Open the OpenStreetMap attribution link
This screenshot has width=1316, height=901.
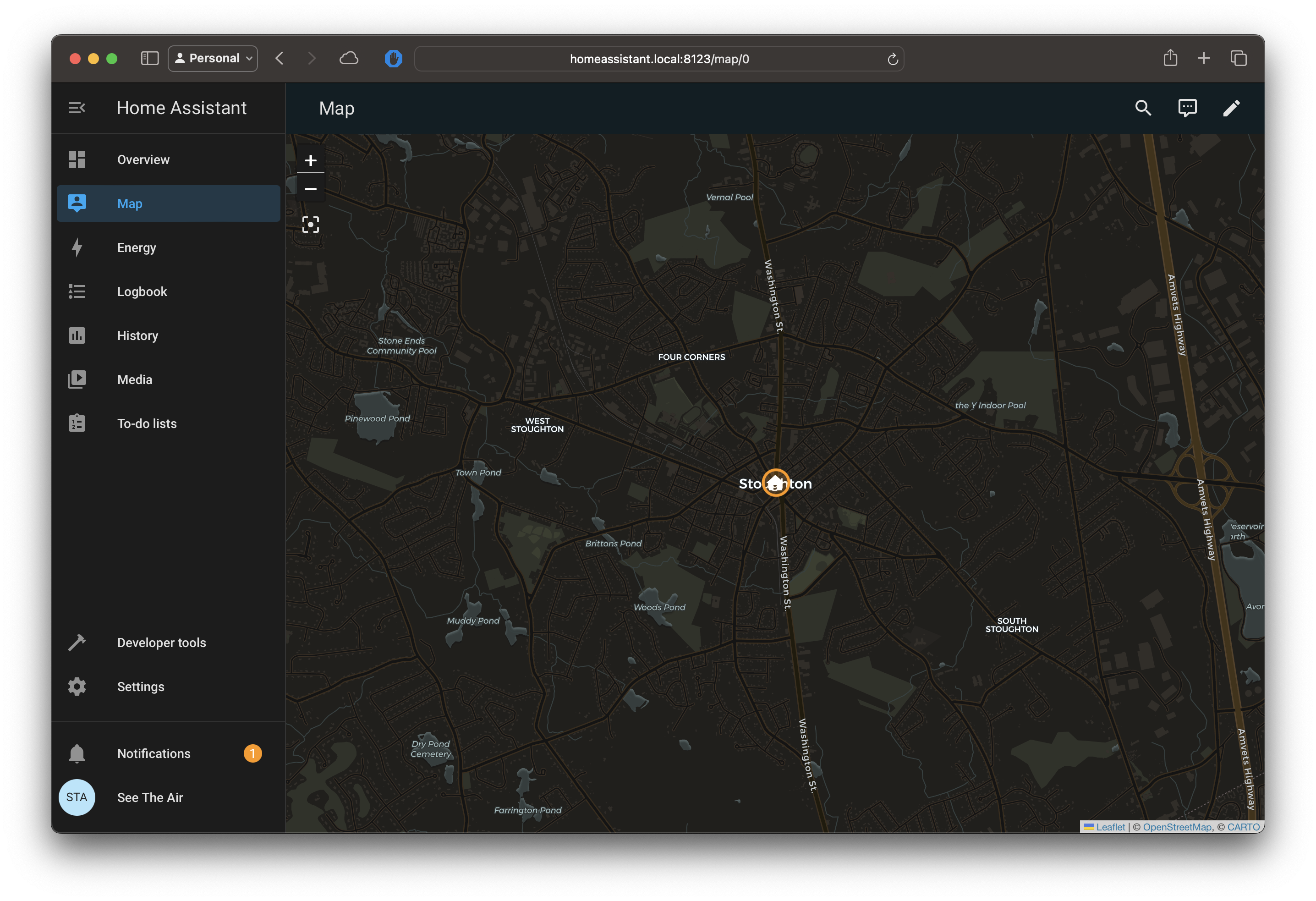(1177, 827)
